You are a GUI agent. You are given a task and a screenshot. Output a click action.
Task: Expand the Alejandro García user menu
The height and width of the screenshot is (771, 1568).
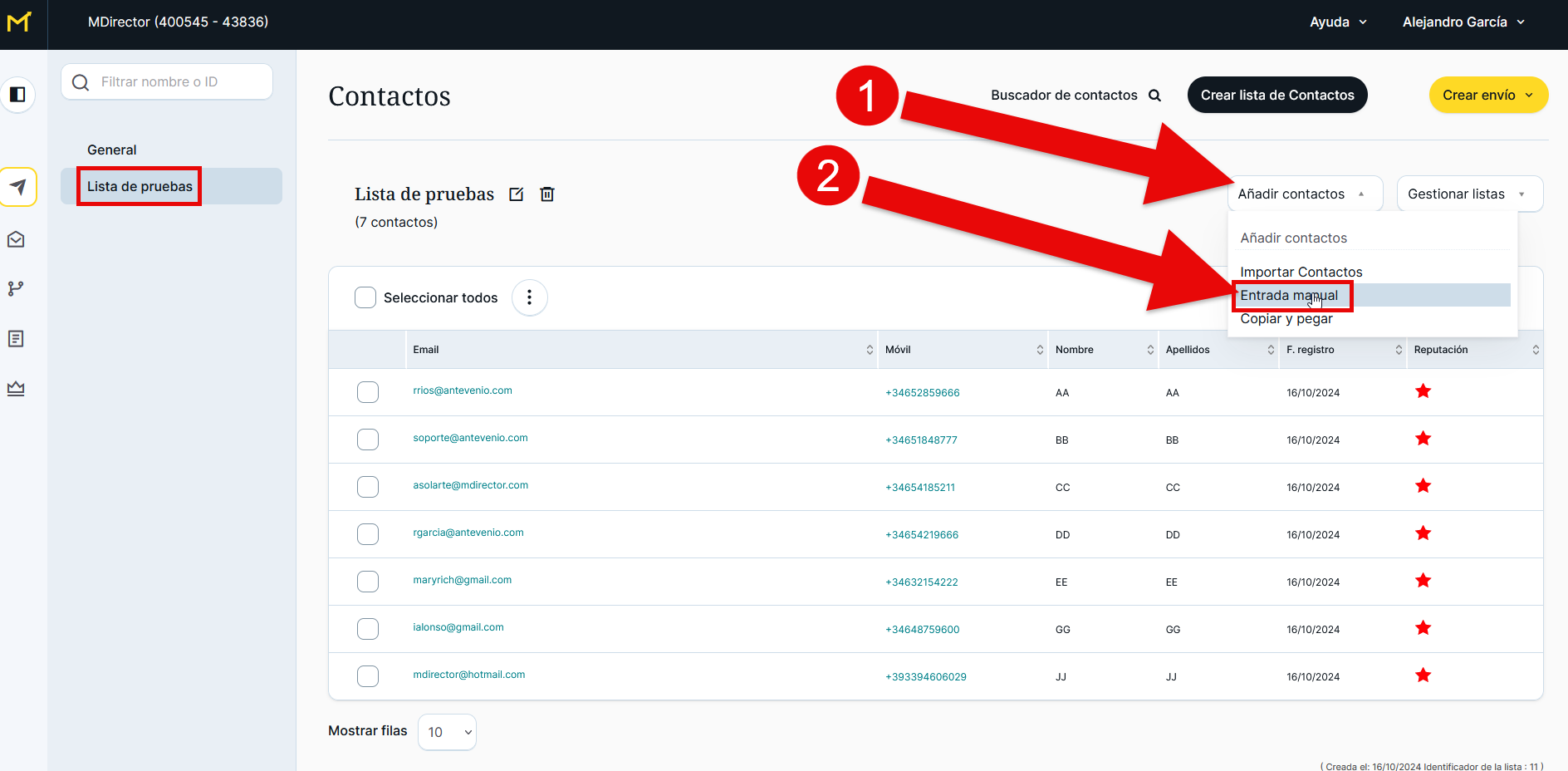1463,22
